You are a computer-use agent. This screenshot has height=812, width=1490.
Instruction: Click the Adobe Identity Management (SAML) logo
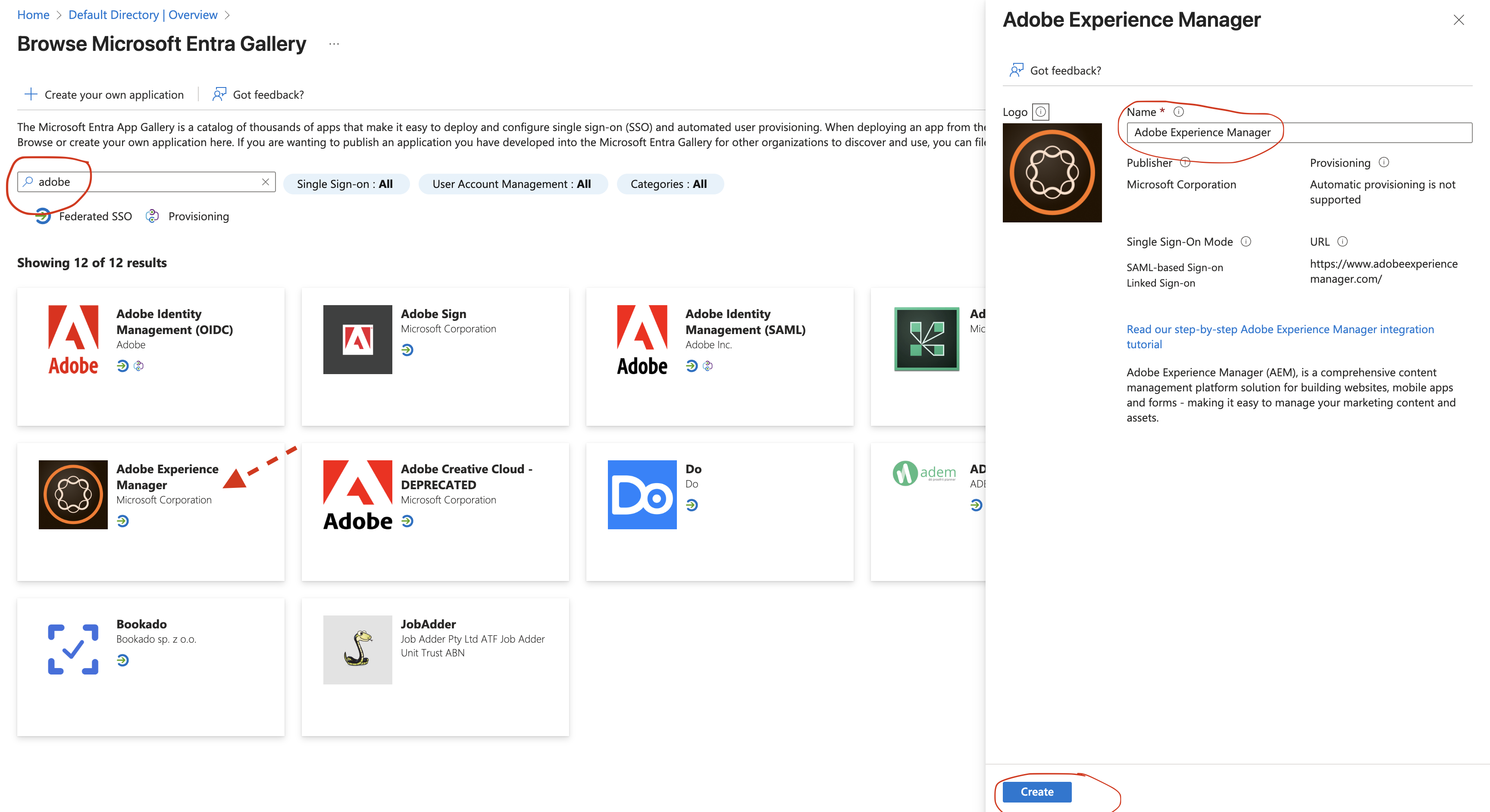coord(642,340)
